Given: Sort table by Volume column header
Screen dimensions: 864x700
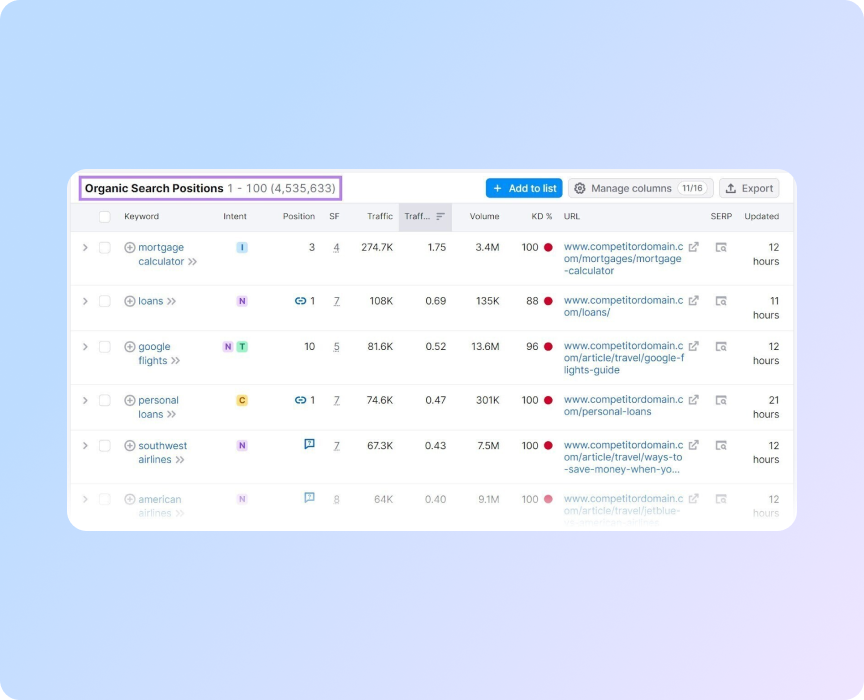Looking at the screenshot, I should pyautogui.click(x=484, y=216).
